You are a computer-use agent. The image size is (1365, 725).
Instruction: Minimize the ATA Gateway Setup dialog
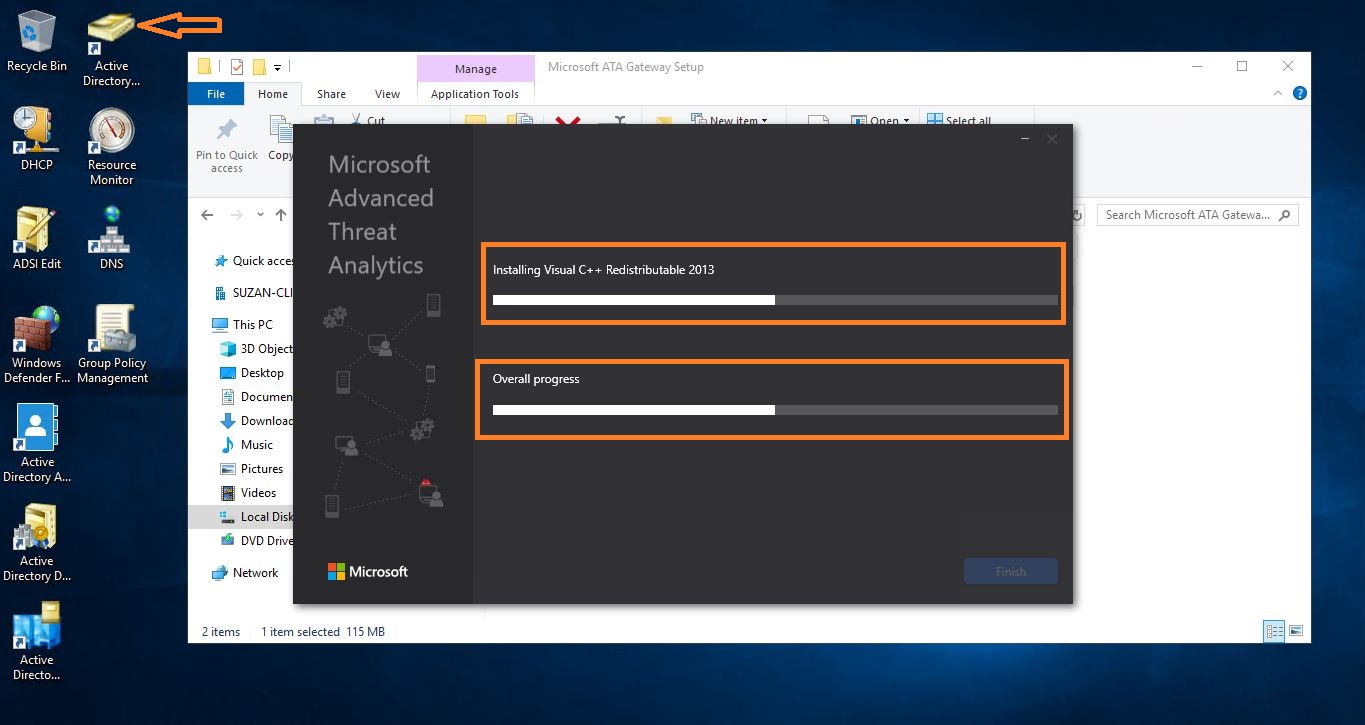pos(1025,139)
